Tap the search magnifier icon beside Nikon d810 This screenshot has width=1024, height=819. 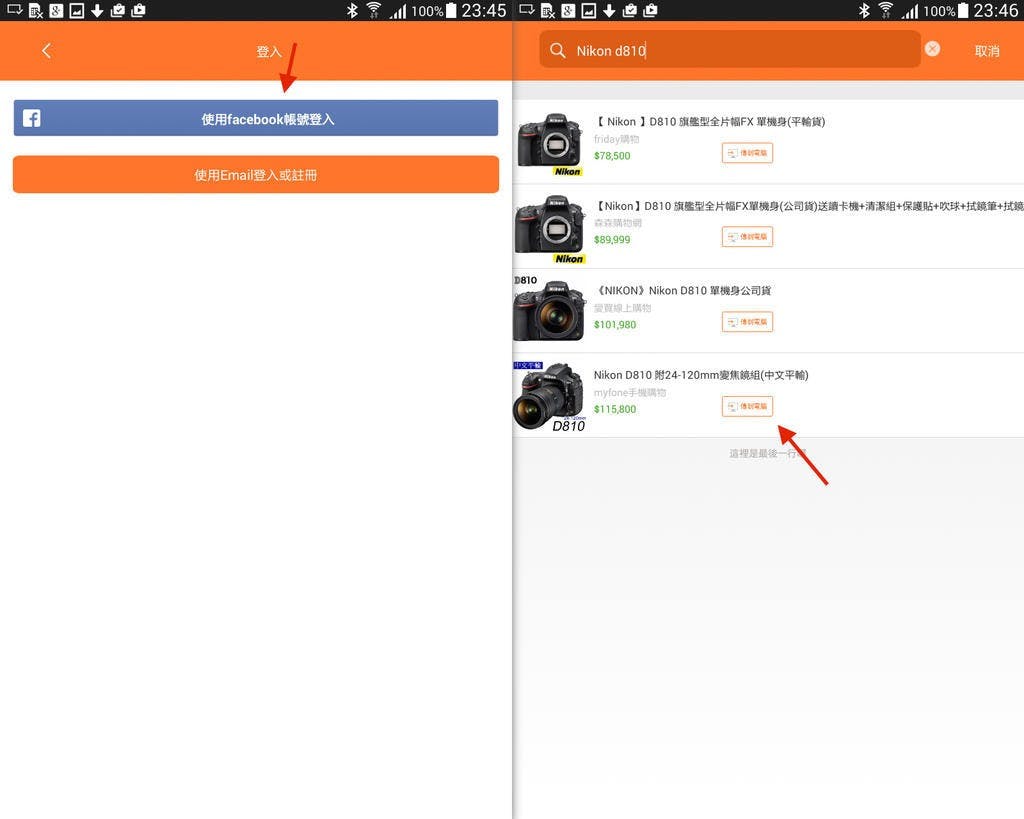557,50
